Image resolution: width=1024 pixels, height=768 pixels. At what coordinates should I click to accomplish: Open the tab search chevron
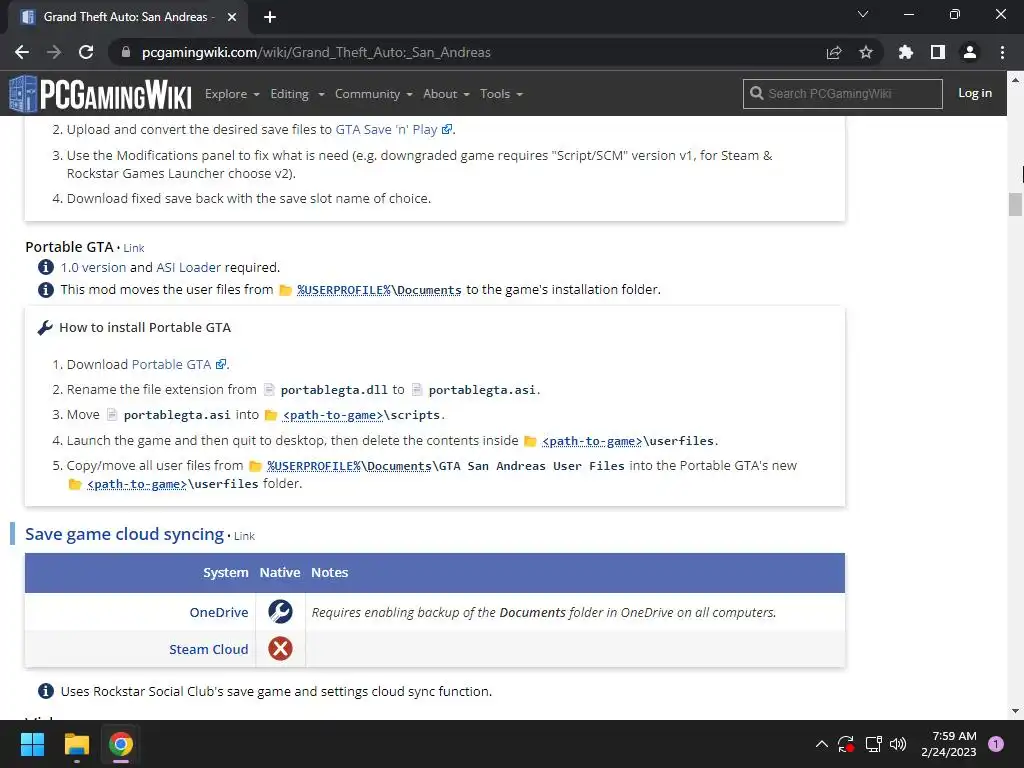tap(863, 14)
